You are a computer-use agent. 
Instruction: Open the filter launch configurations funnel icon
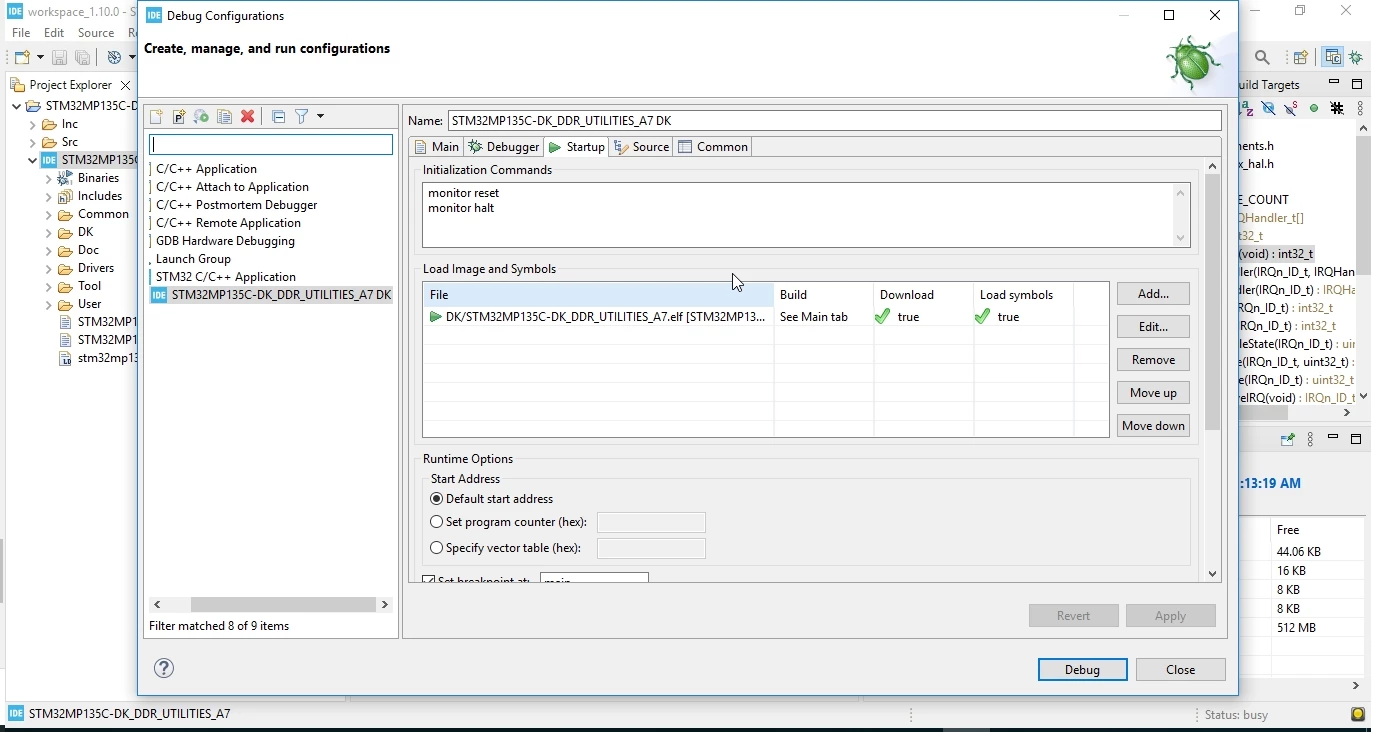point(302,117)
